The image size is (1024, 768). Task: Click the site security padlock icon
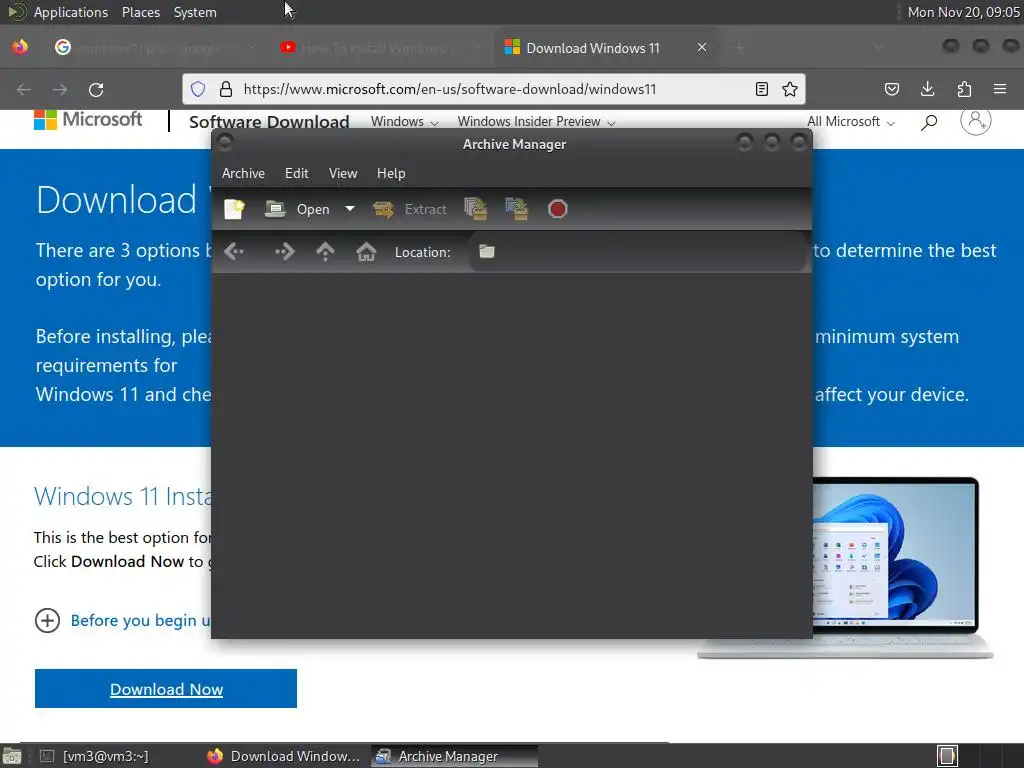point(226,89)
